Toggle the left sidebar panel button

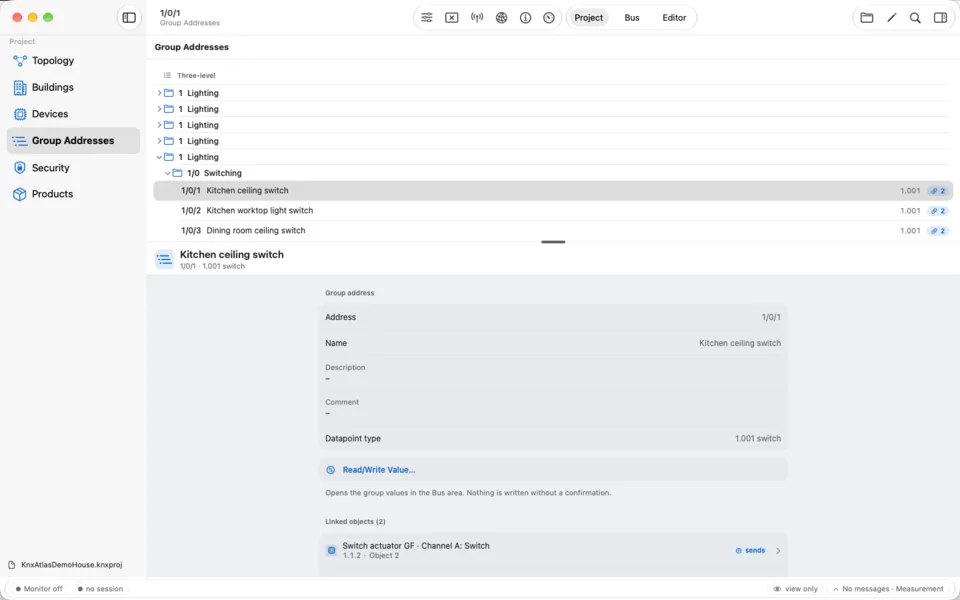(129, 18)
